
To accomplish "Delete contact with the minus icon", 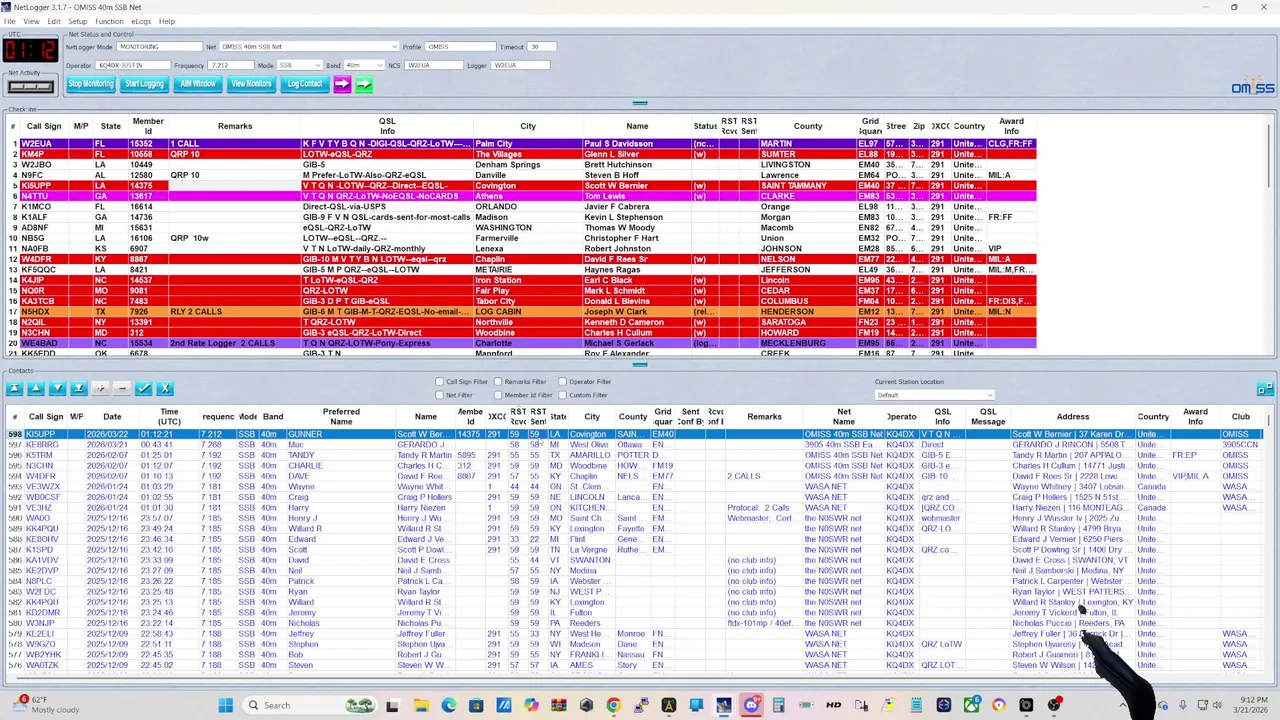I will 122,388.
